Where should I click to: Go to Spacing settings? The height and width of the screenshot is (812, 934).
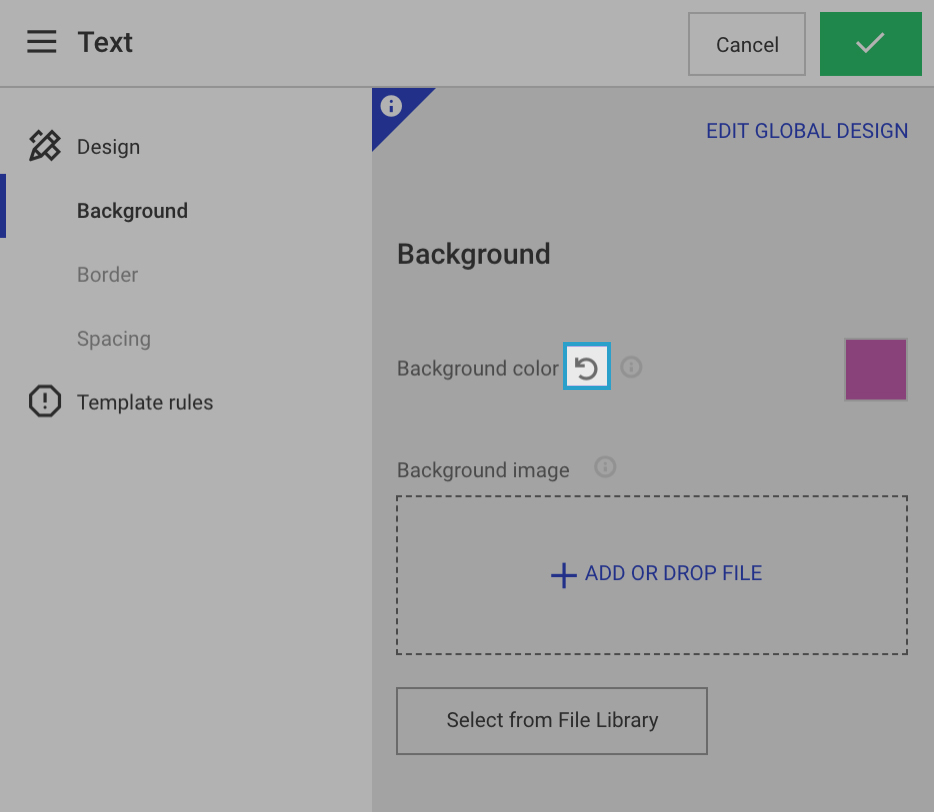pyautogui.click(x=114, y=338)
